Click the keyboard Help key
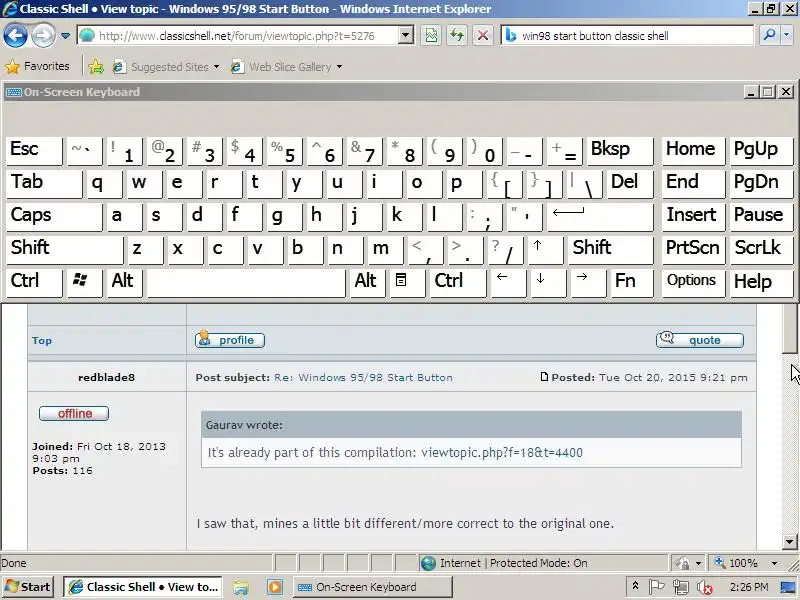Image resolution: width=800 pixels, height=600 pixels. coord(761,283)
